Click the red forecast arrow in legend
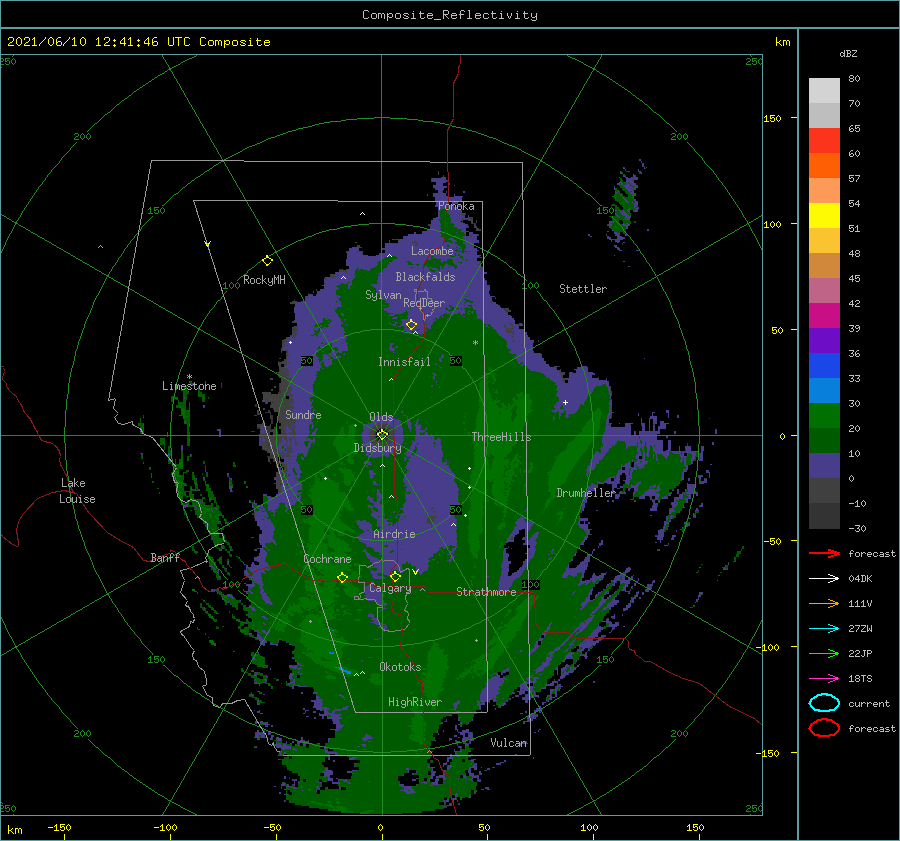The width and height of the screenshot is (900, 841). [824, 553]
